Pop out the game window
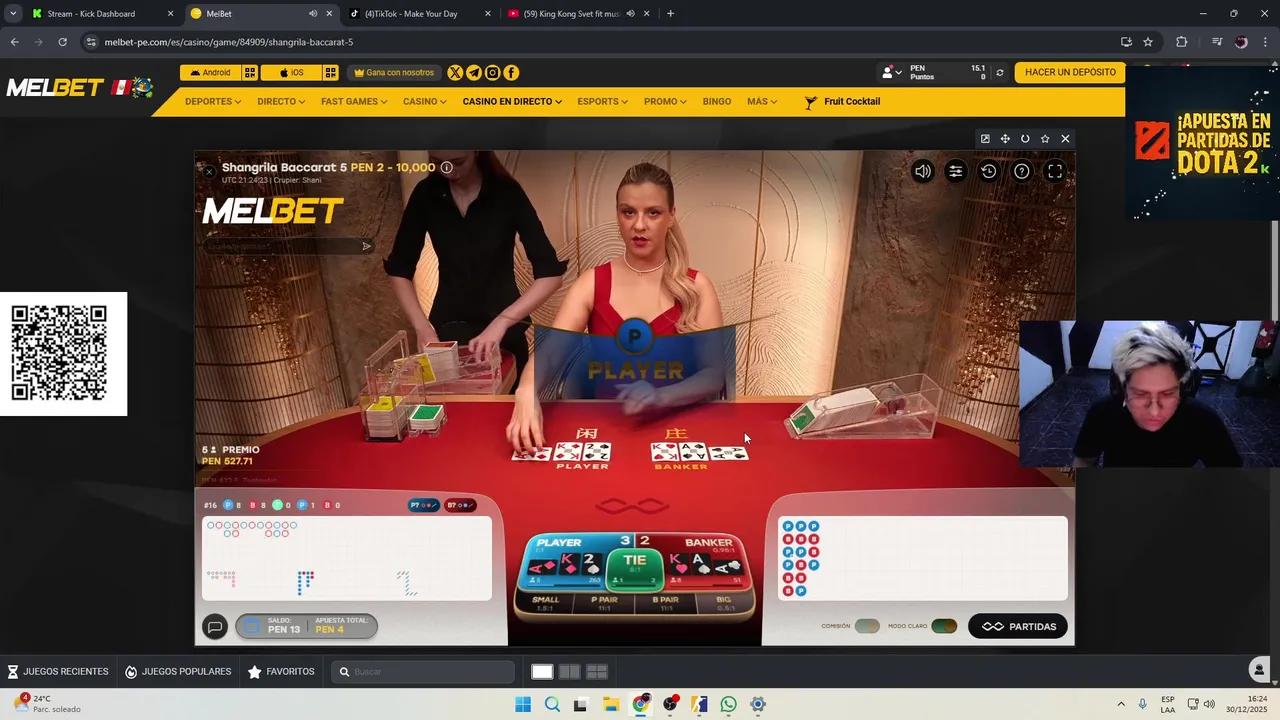The width and height of the screenshot is (1280, 720). [x=985, y=139]
